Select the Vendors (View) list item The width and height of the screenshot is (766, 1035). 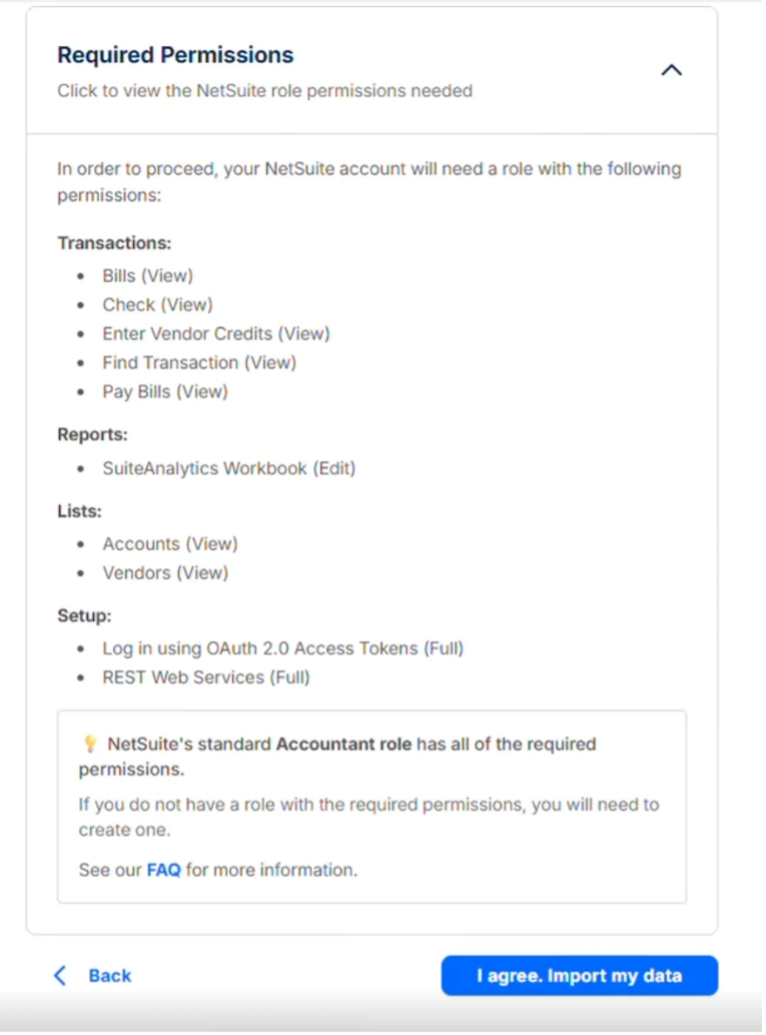tap(165, 573)
